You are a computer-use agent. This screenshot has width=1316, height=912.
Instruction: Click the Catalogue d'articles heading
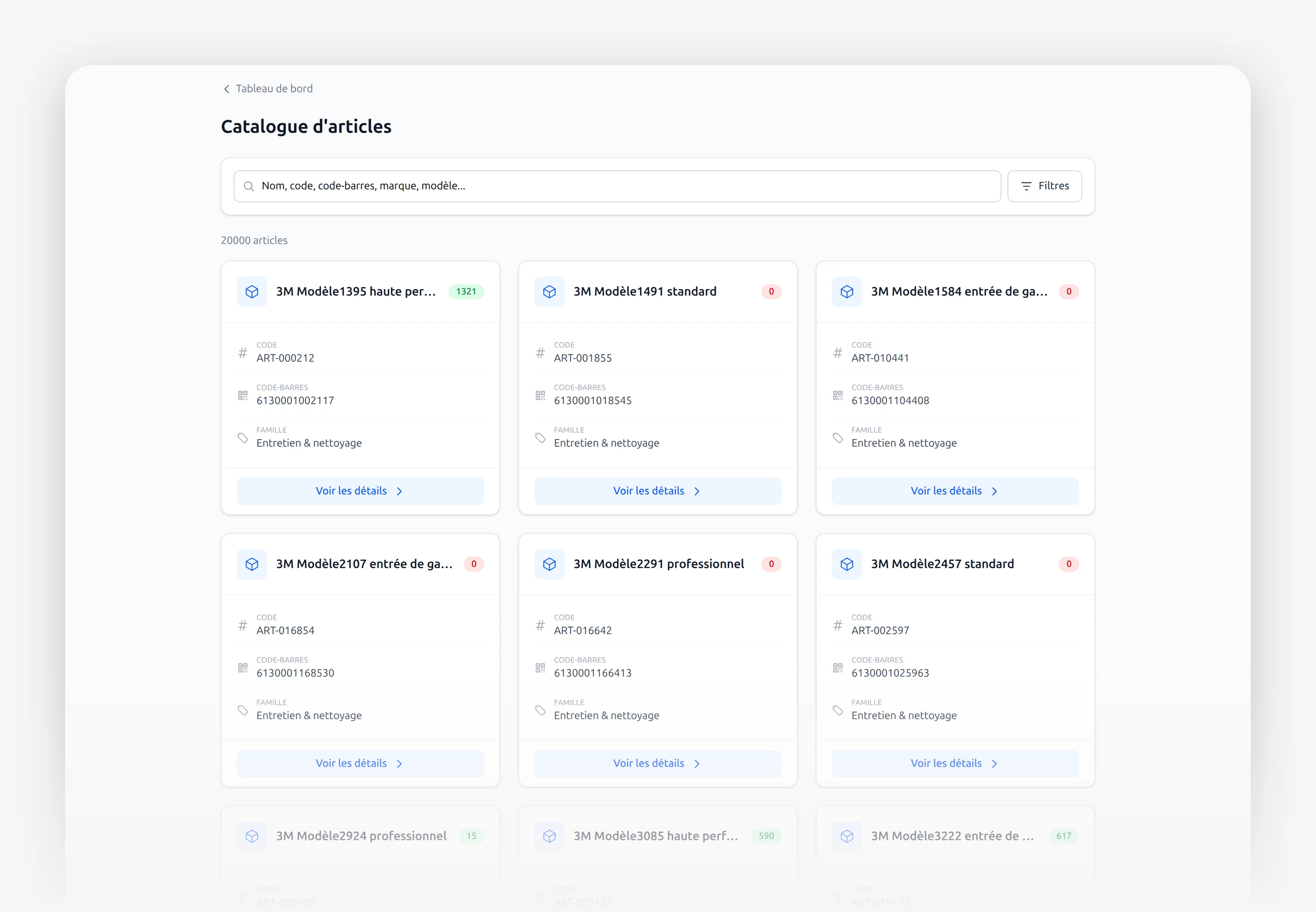click(x=306, y=127)
